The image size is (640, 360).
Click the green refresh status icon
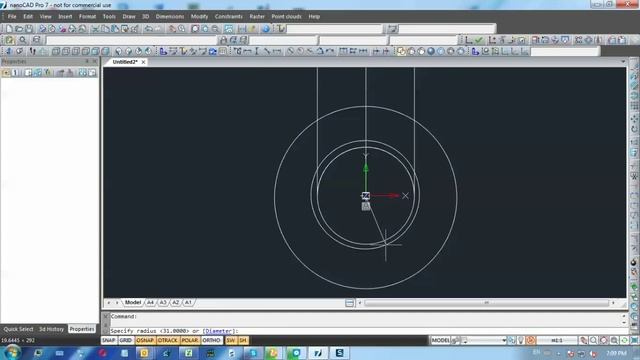(x=624, y=340)
